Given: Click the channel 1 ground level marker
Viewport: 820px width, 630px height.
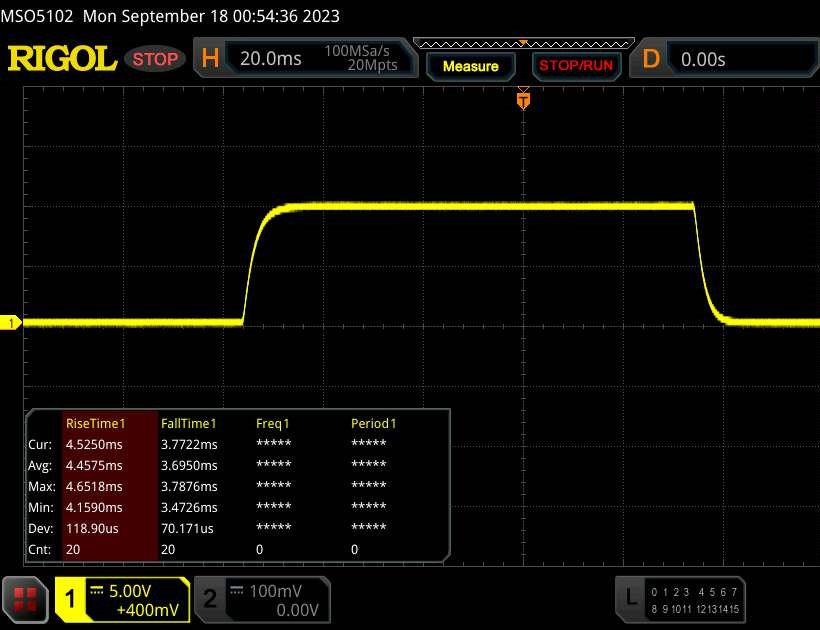Looking at the screenshot, I should tap(13, 323).
